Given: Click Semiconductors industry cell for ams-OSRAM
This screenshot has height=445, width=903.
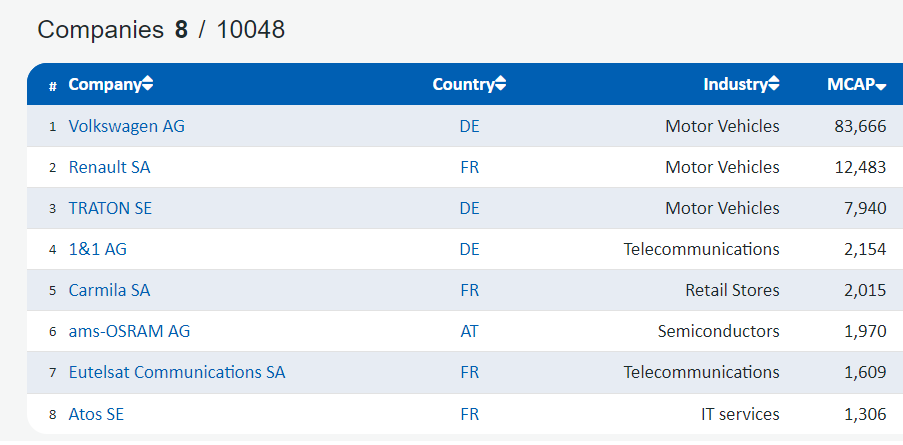Looking at the screenshot, I should (719, 332).
